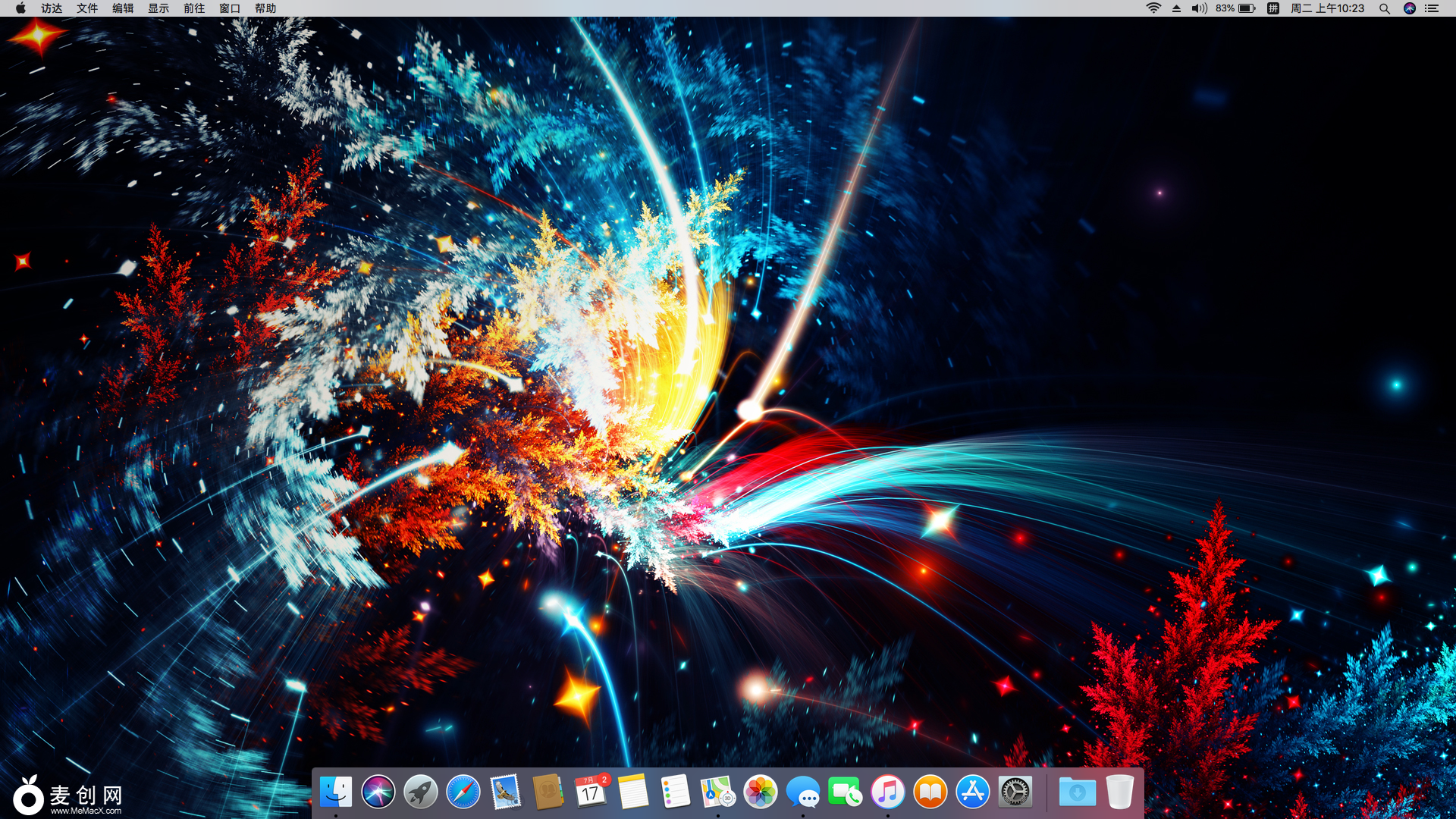This screenshot has height=819, width=1456.
Task: Show Notification Center list icon
Action: click(x=1432, y=8)
